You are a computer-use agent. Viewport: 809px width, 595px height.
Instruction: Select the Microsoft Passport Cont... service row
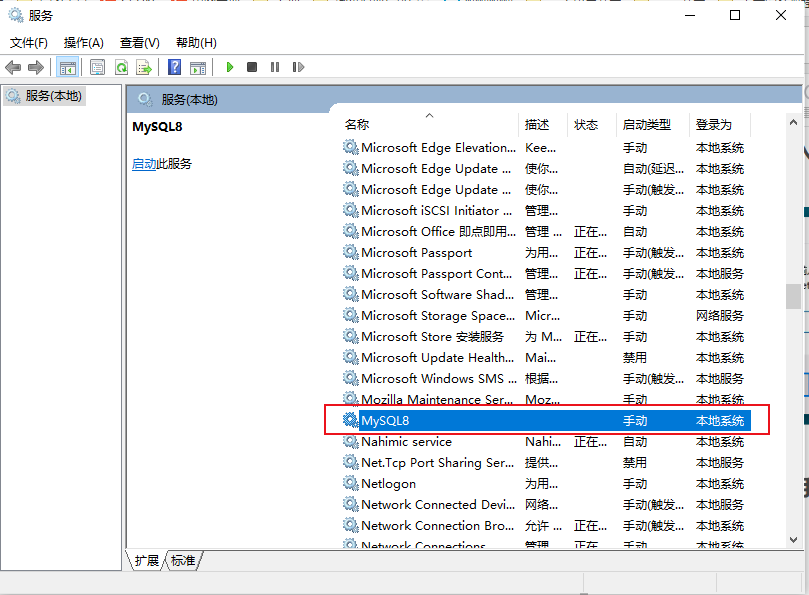coord(547,274)
